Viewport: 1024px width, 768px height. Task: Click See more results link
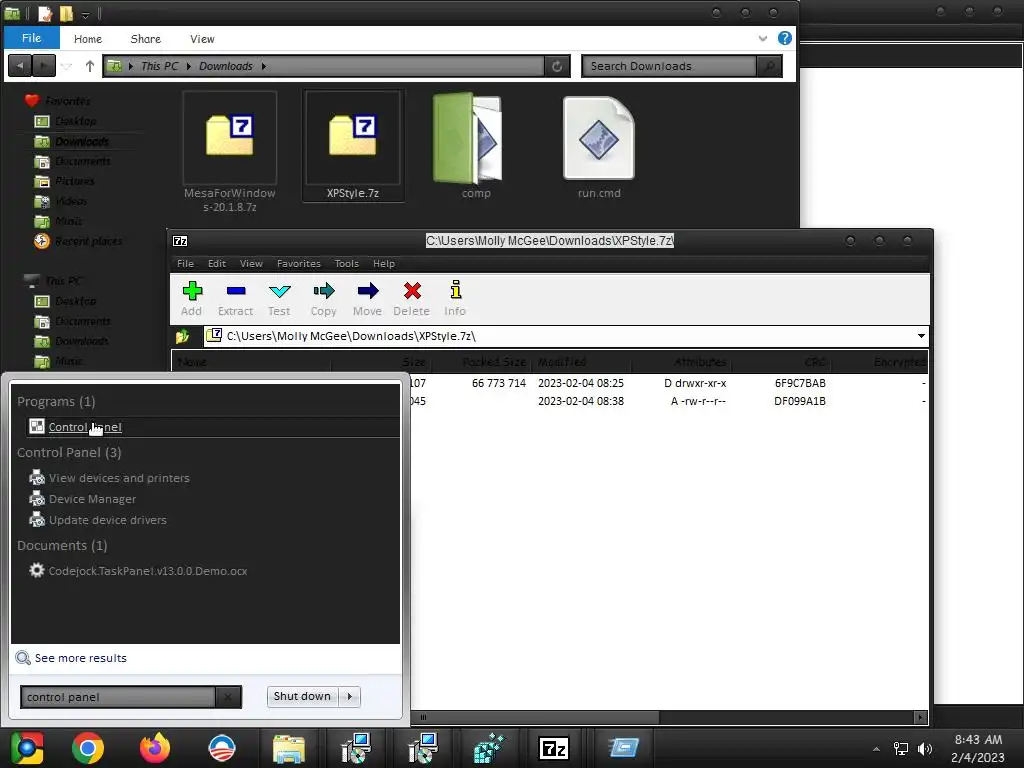[x=80, y=658]
